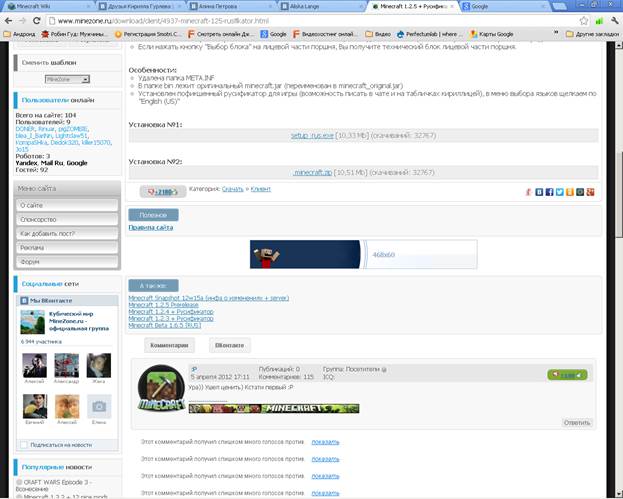Click the green comment rating button
Image resolution: width=623 pixels, height=499 pixels.
point(567,375)
